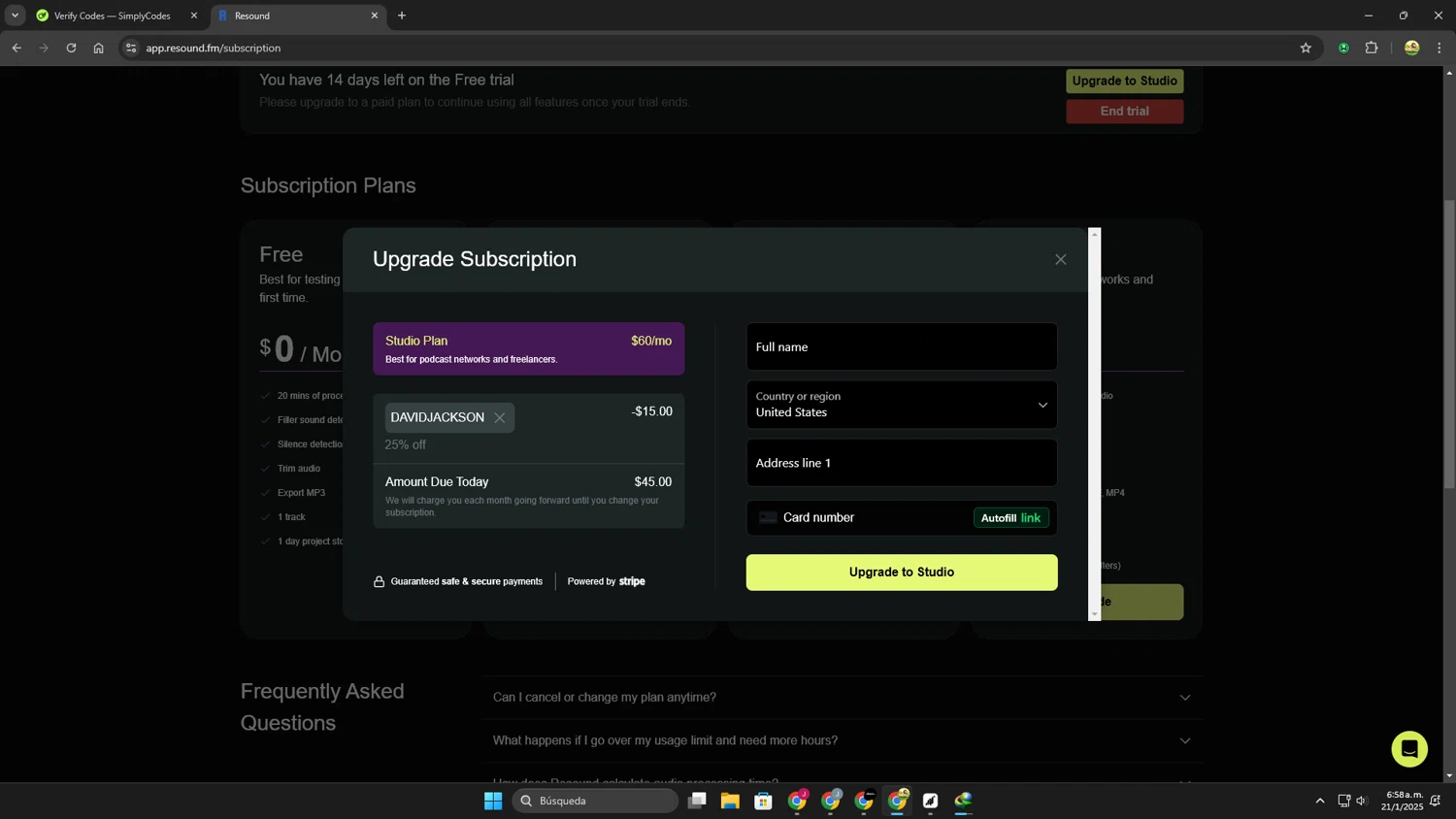Image resolution: width=1456 pixels, height=819 pixels.
Task: Bookmark this page with the star
Action: tap(1306, 48)
